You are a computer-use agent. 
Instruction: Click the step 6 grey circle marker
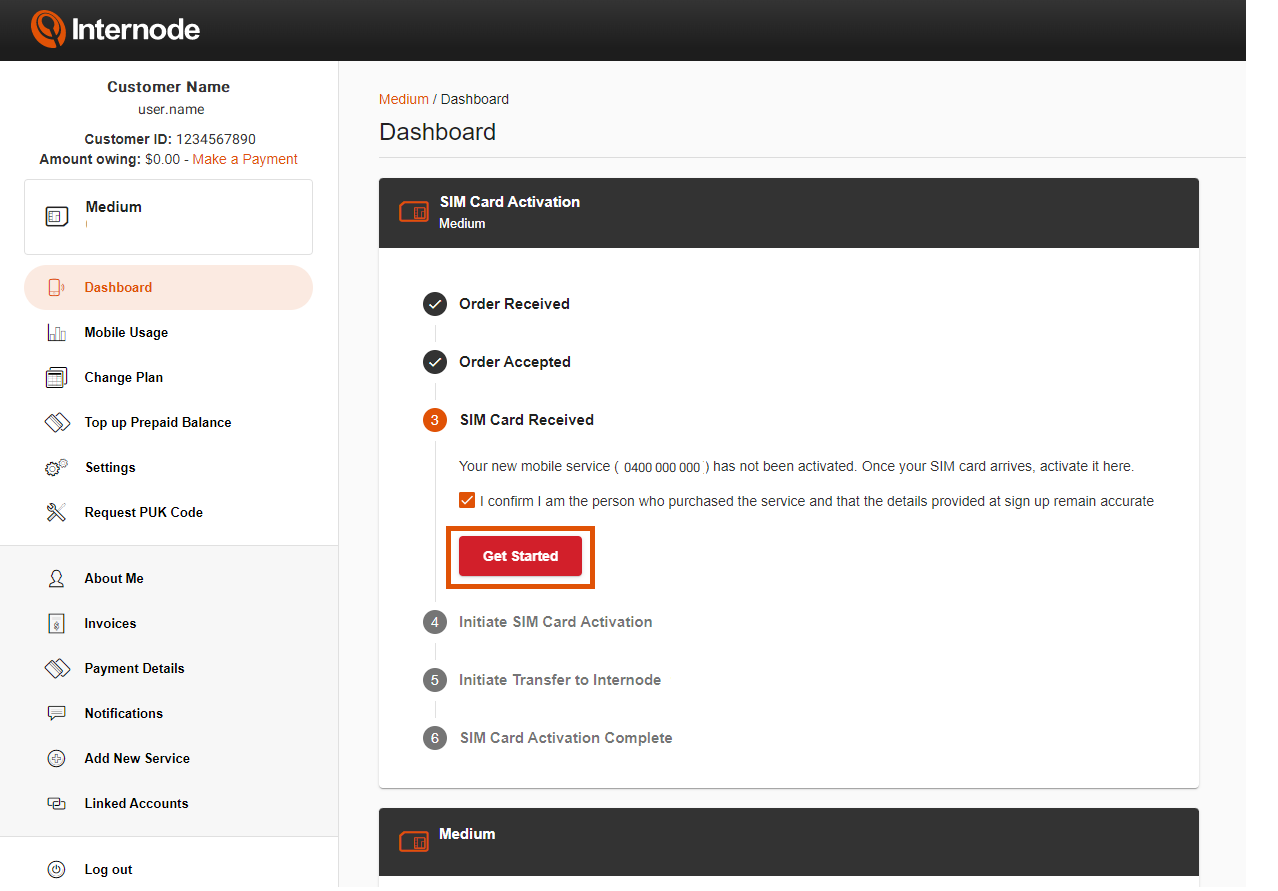435,738
